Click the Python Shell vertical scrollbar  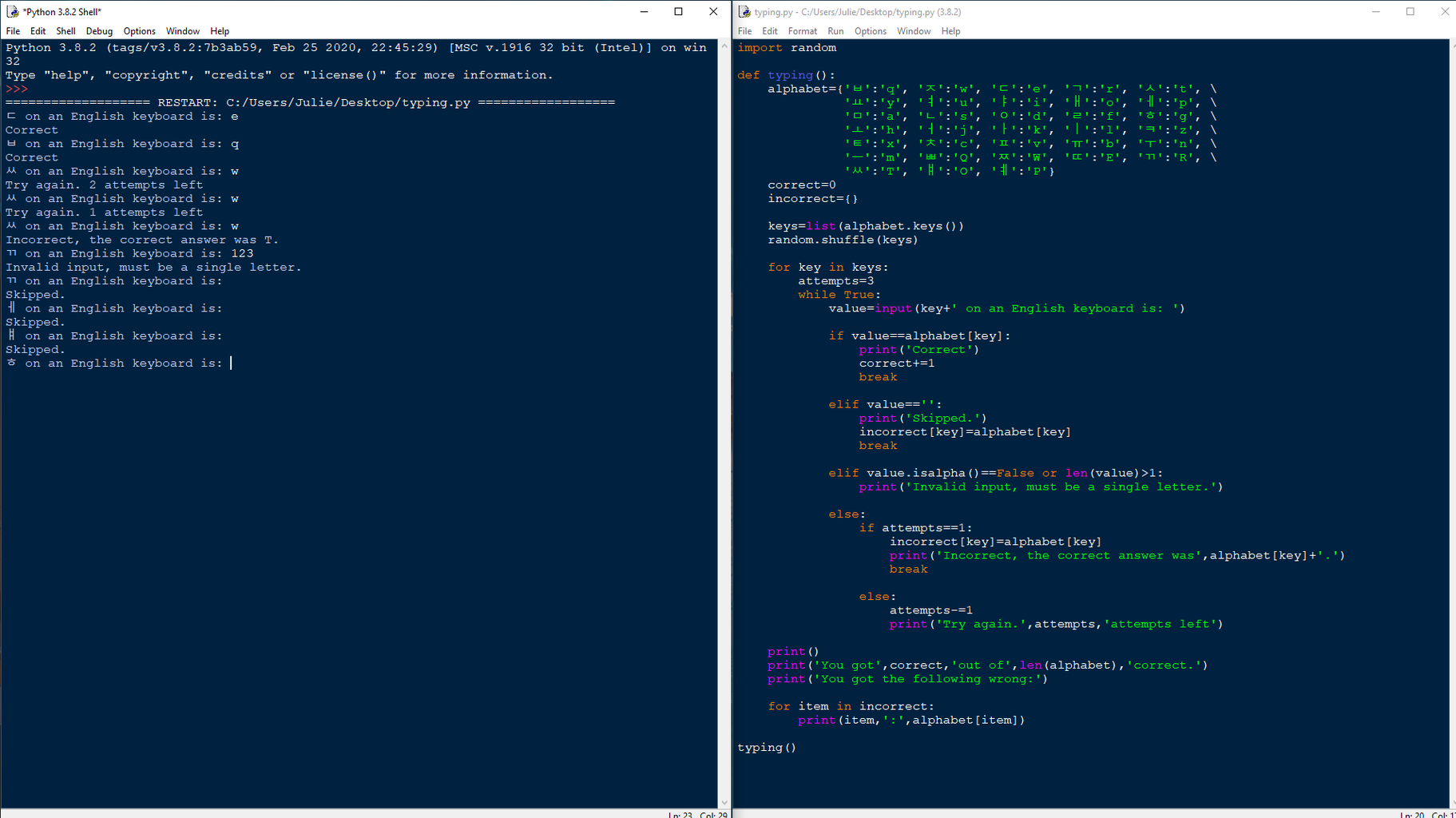[x=724, y=423]
